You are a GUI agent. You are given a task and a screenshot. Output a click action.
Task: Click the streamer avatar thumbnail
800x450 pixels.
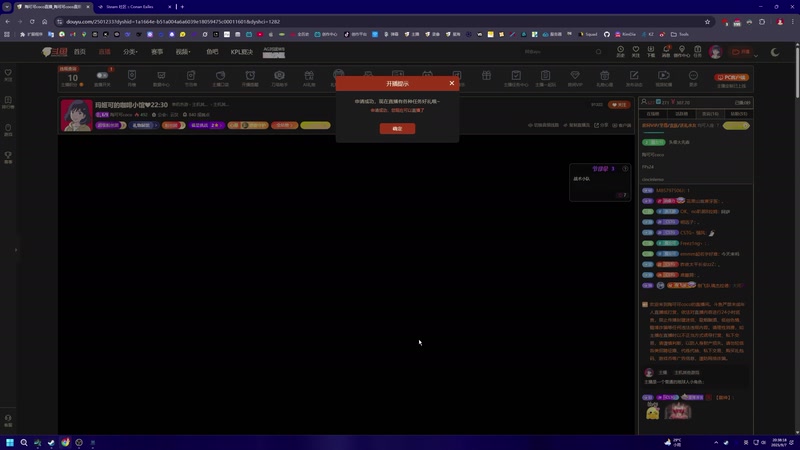(x=77, y=115)
